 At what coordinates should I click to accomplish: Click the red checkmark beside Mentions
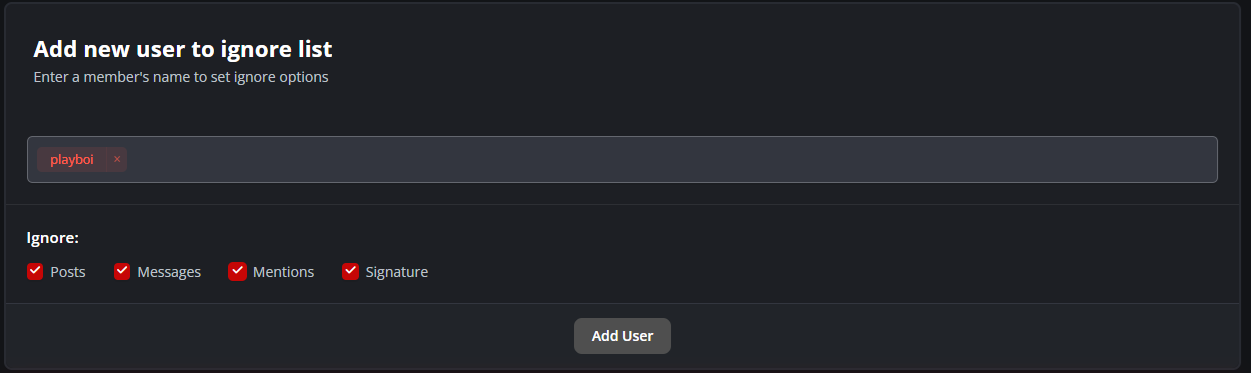[237, 271]
